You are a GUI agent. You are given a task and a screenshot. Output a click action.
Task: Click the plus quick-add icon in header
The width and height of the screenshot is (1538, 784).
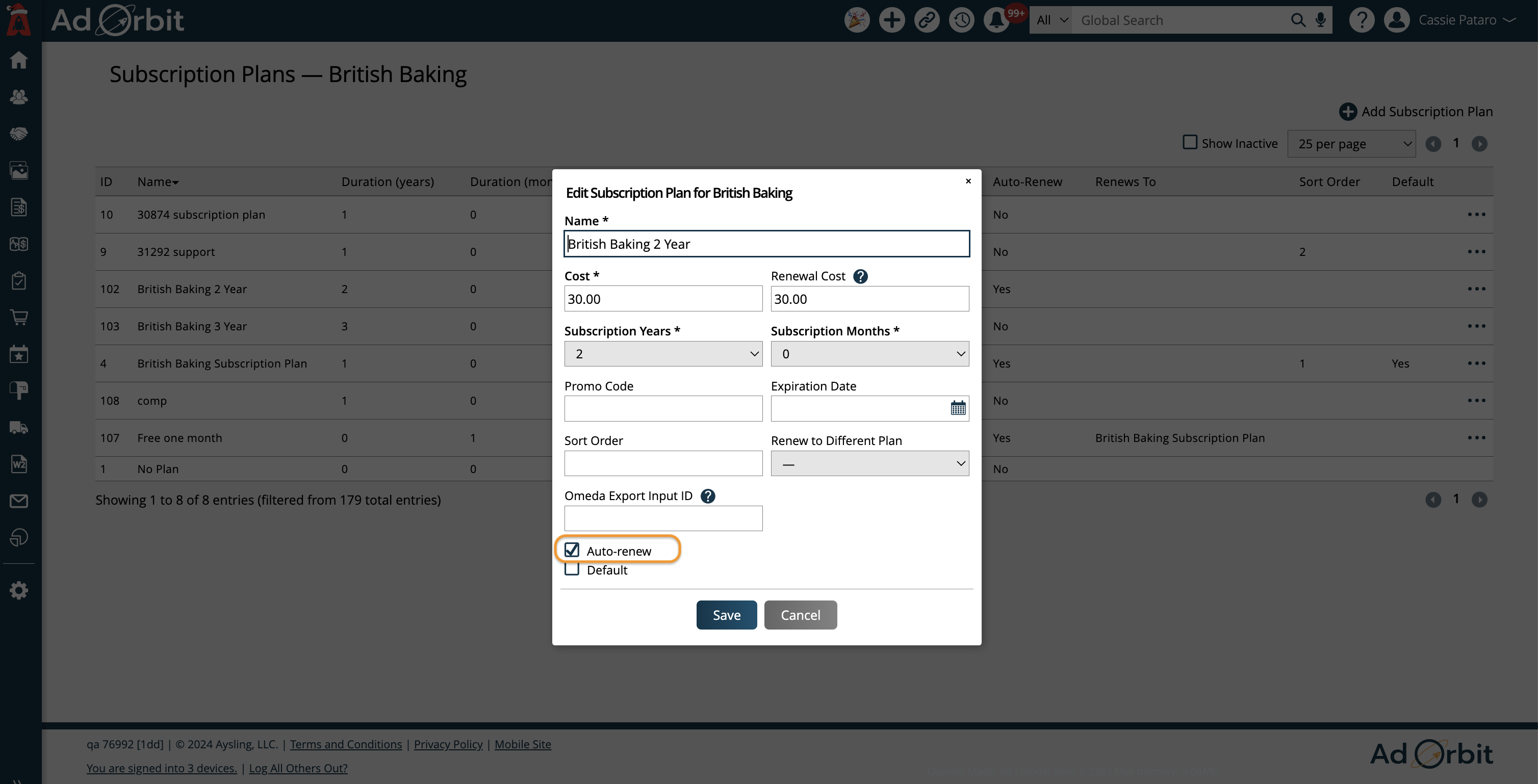[x=891, y=20]
